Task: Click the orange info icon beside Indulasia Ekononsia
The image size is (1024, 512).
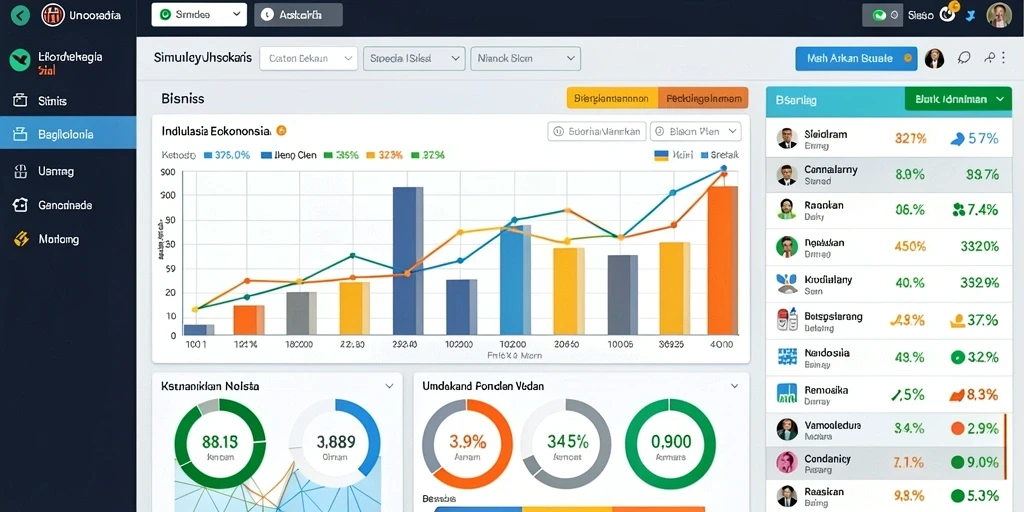Action: [x=281, y=131]
